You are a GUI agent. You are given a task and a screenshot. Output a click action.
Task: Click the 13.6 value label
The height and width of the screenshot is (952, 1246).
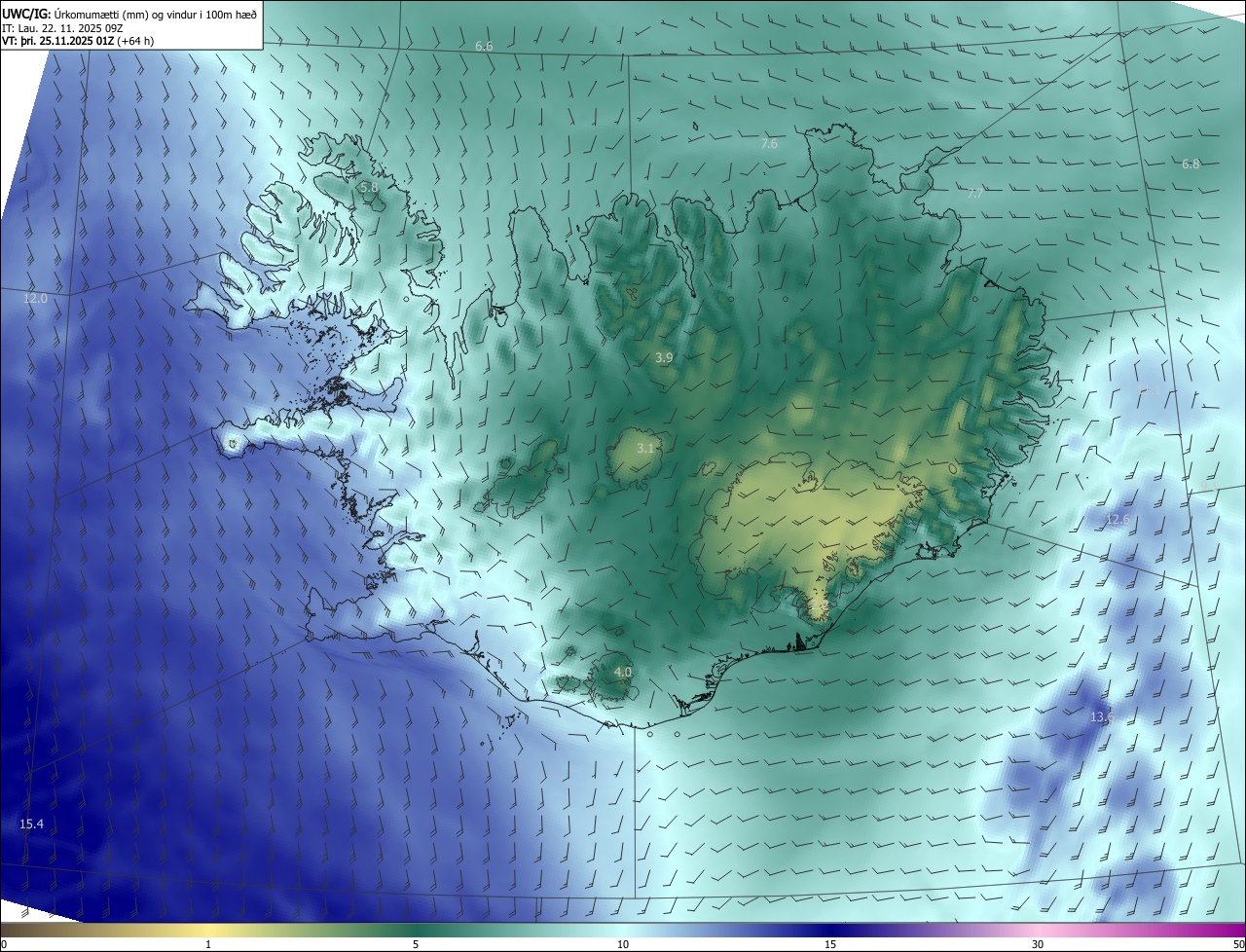coord(1101,717)
